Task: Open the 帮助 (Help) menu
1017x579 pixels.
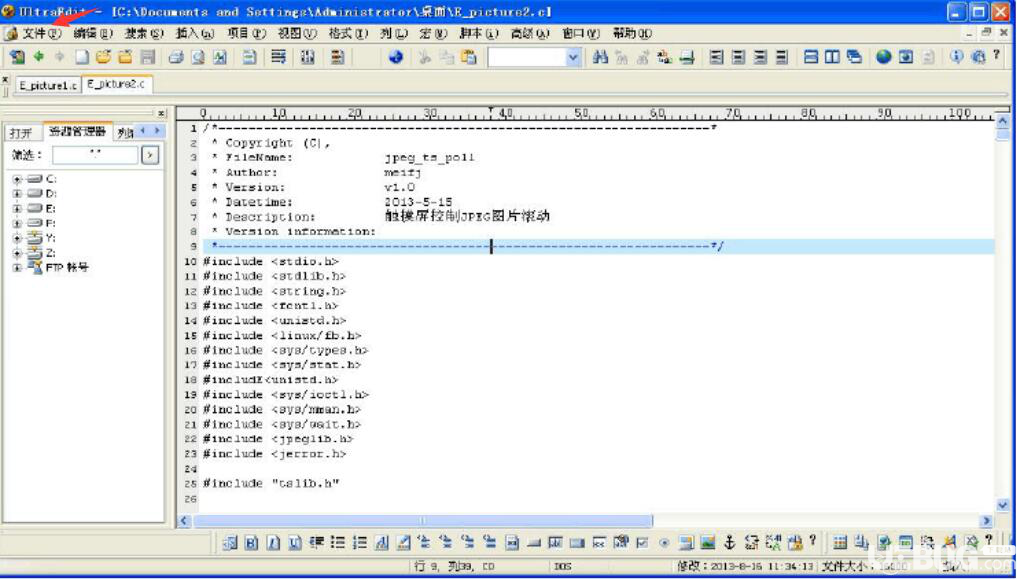Action: [x=632, y=33]
